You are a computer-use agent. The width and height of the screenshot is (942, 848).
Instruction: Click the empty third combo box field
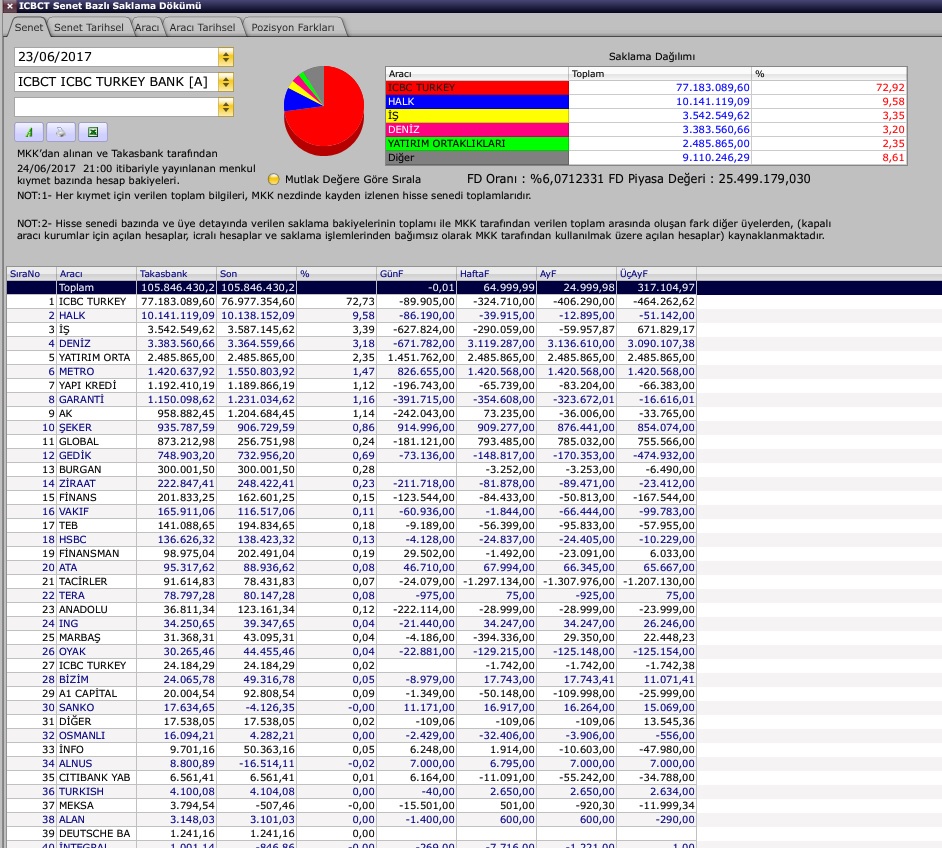tap(117, 108)
